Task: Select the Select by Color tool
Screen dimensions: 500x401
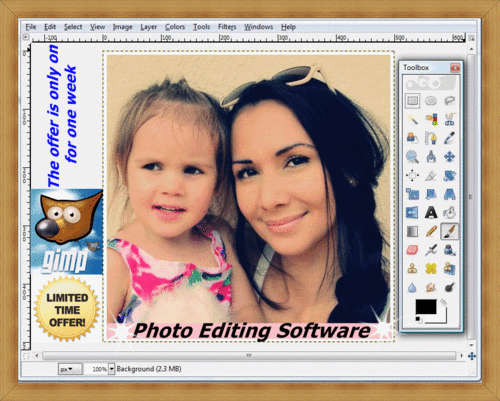Action: click(431, 119)
